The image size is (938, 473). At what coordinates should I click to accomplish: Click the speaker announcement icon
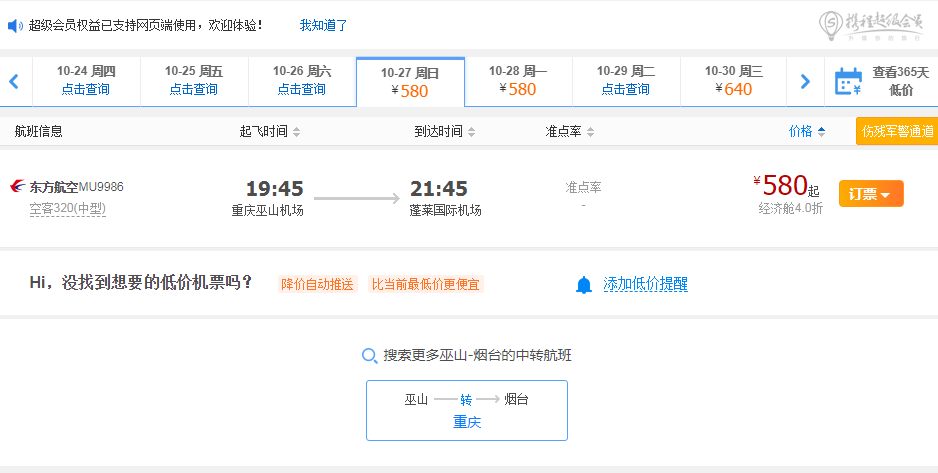[15, 26]
